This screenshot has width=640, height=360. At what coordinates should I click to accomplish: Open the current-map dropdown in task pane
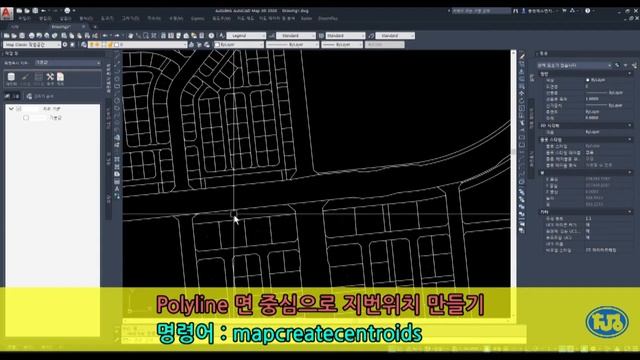tap(68, 62)
